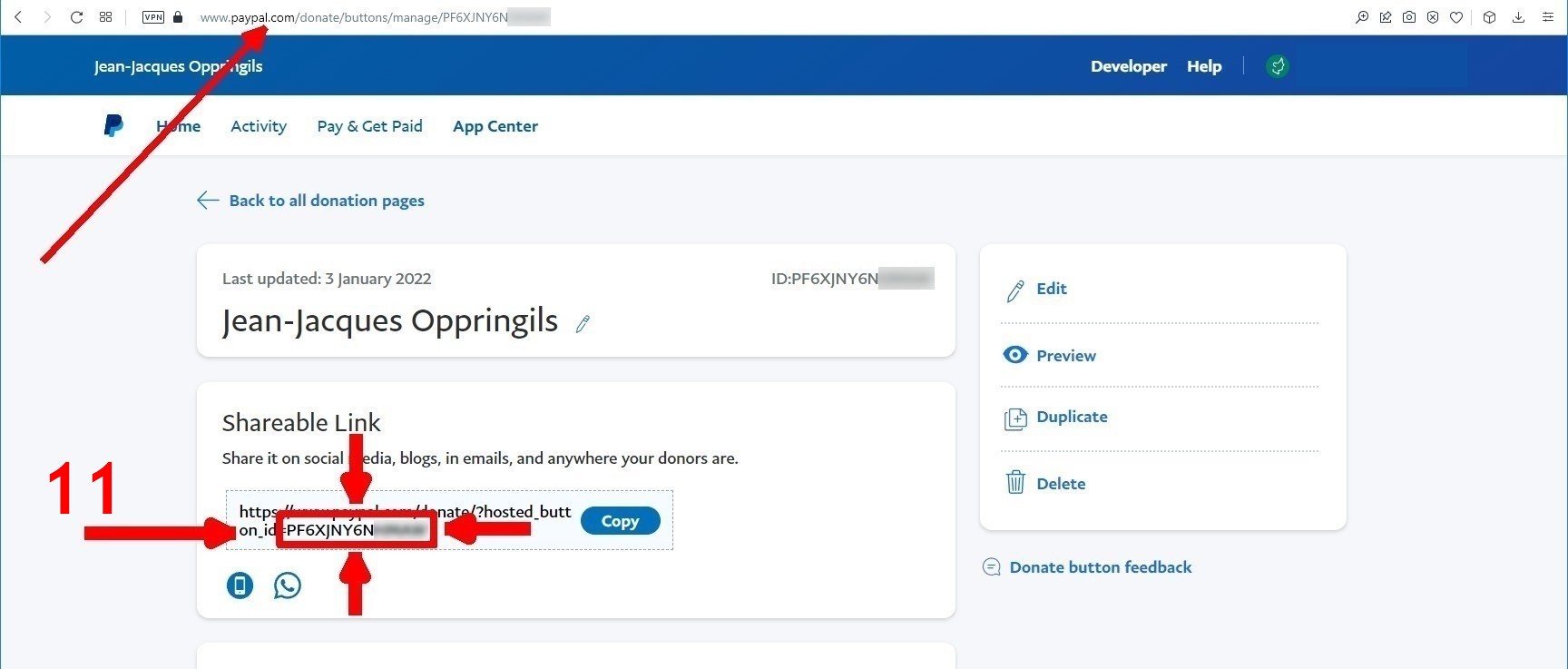The height and width of the screenshot is (669, 1568).
Task: Toggle the VPN badge in address bar
Action: click(153, 17)
